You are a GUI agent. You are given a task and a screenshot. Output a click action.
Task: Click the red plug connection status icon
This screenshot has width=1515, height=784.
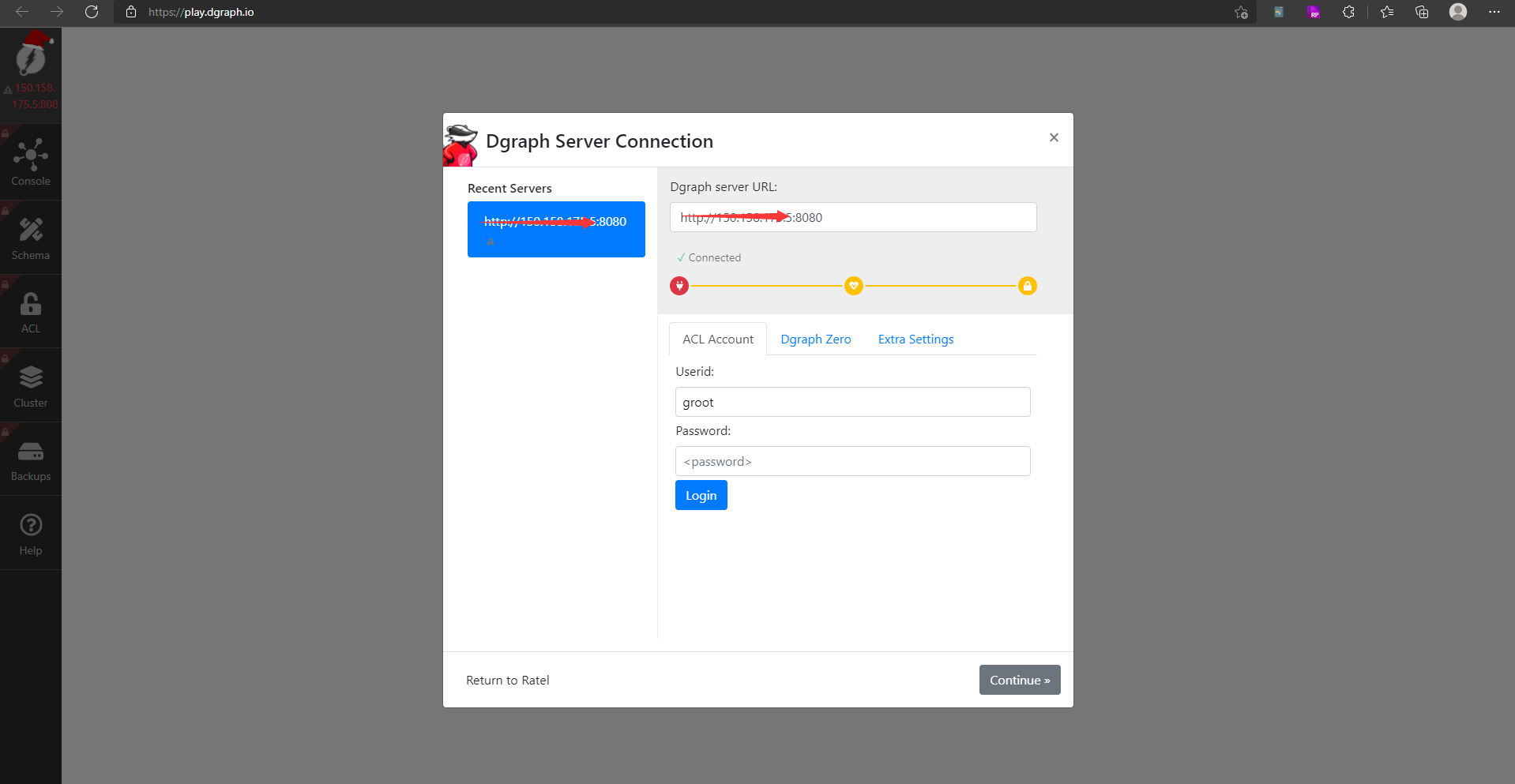[679, 286]
